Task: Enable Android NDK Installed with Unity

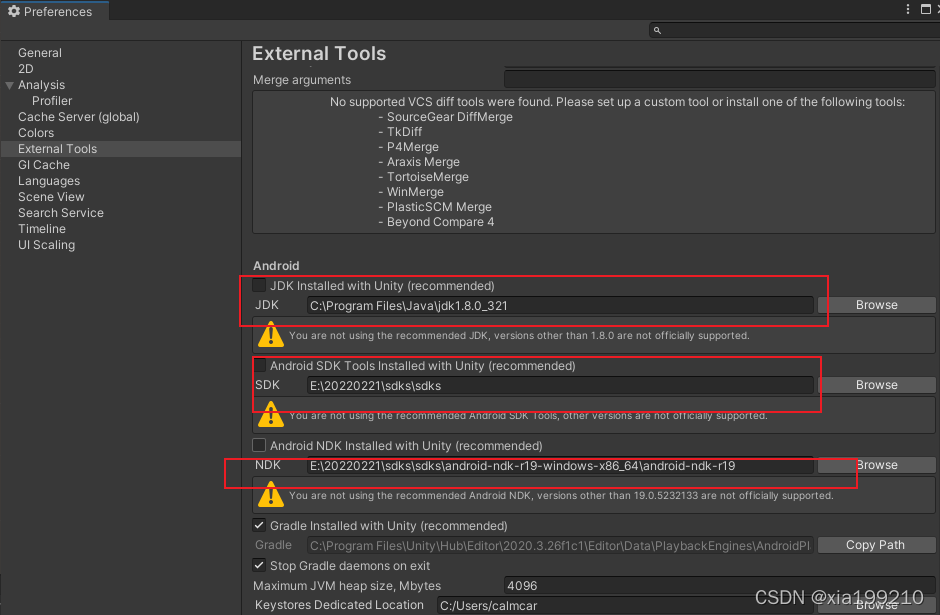Action: point(258,445)
